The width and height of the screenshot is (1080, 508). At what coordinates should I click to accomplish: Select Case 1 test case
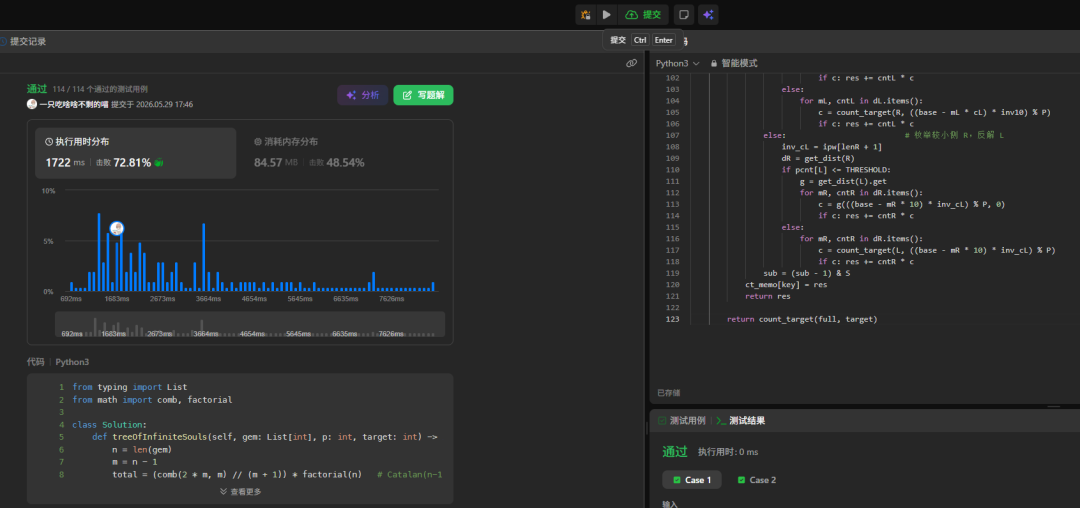[x=692, y=480]
